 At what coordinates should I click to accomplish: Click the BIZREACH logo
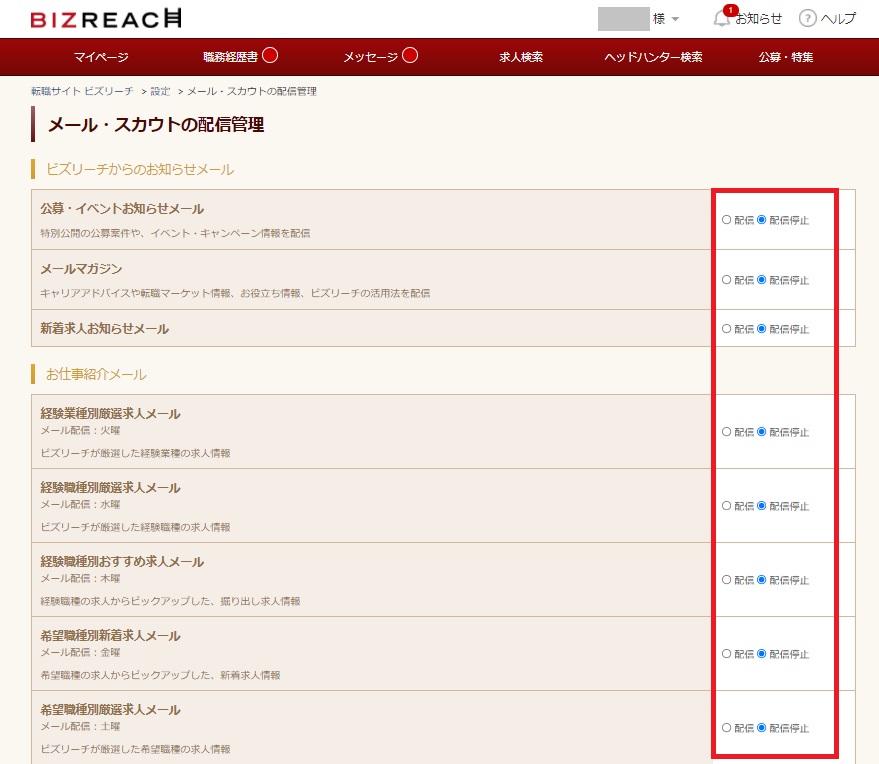[x=106, y=19]
